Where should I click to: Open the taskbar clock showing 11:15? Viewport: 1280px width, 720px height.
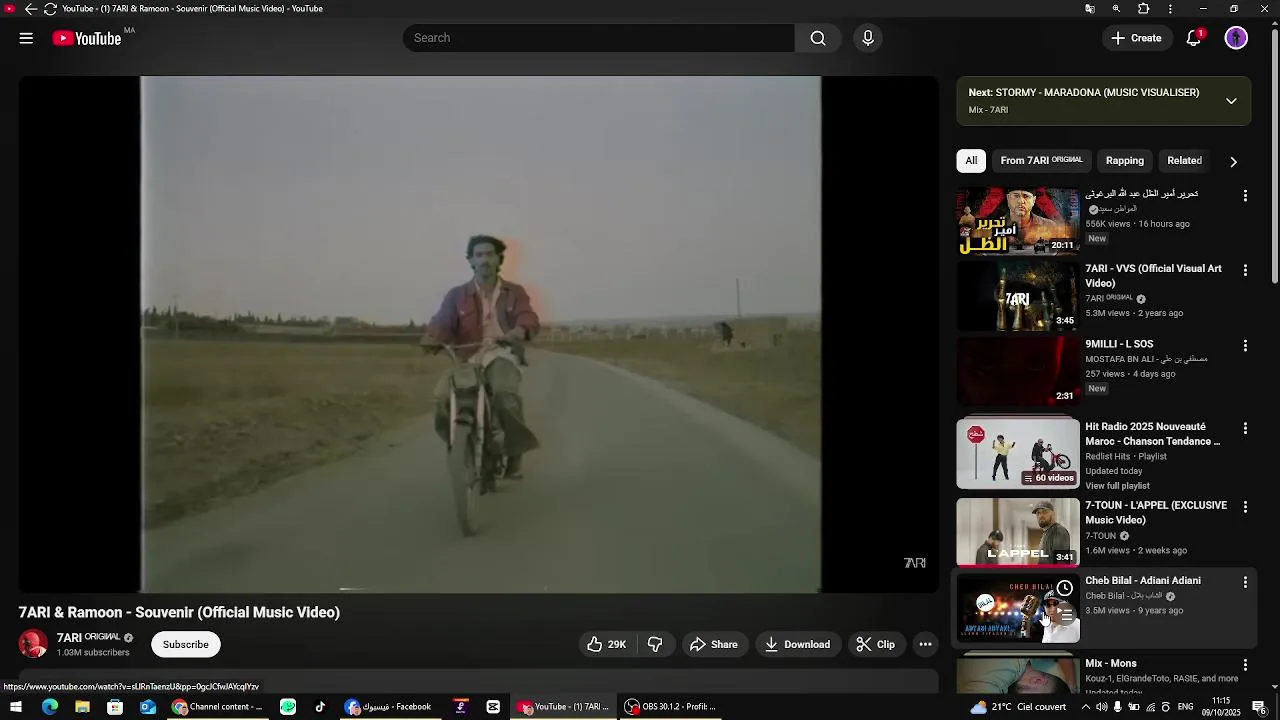pyautogui.click(x=1221, y=707)
